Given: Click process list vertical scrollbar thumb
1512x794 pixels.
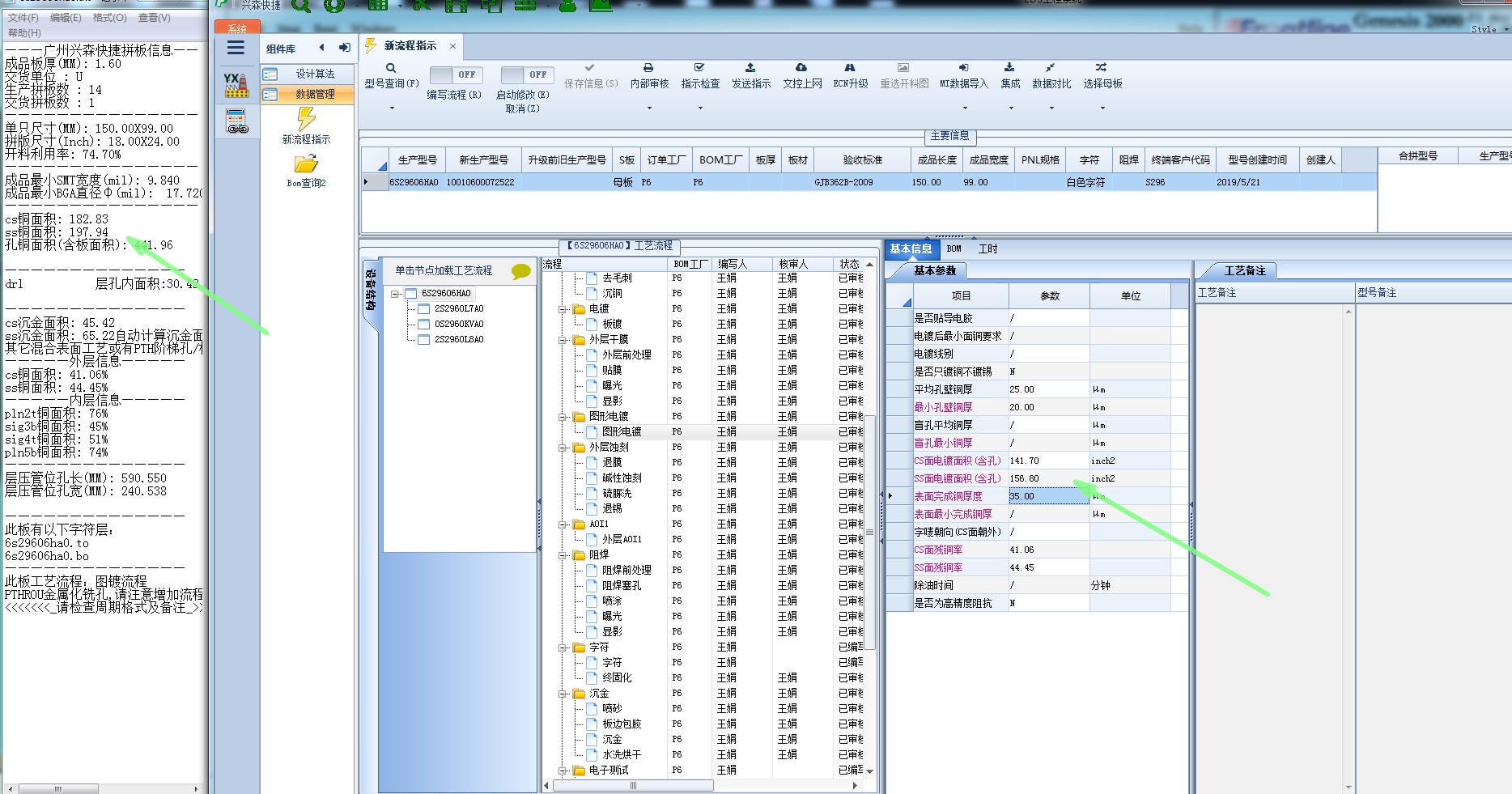Looking at the screenshot, I should tap(870, 532).
